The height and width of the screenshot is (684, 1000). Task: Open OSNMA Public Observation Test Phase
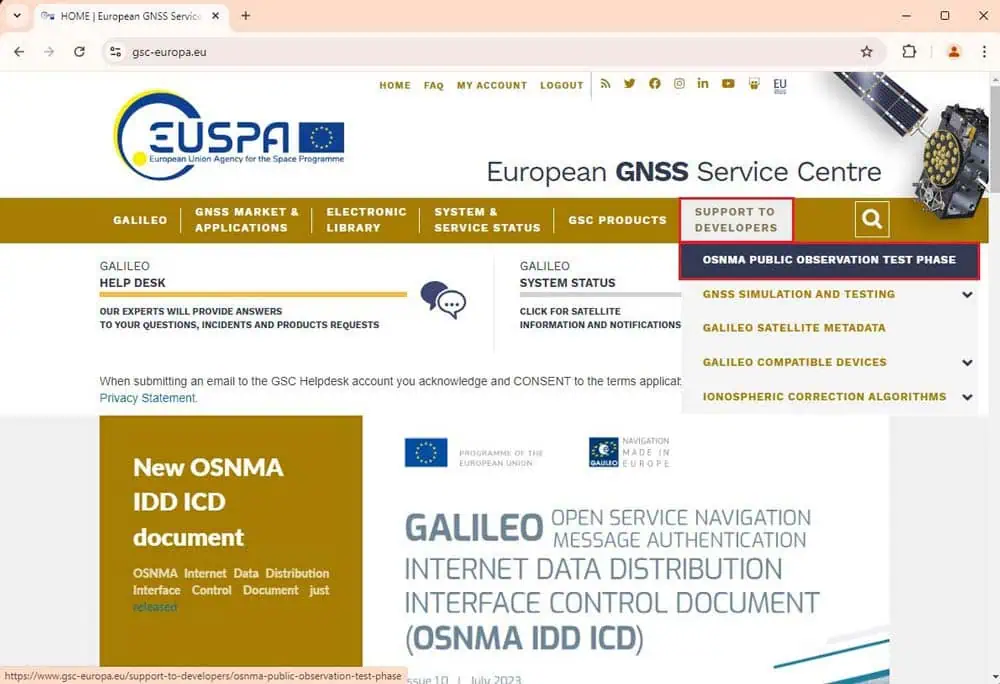(x=829, y=260)
